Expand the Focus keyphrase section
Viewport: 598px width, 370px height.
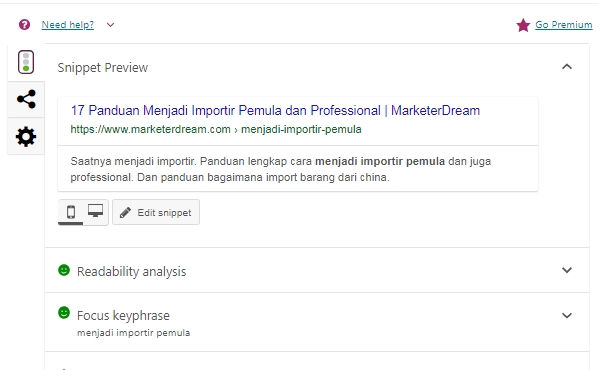(567, 316)
